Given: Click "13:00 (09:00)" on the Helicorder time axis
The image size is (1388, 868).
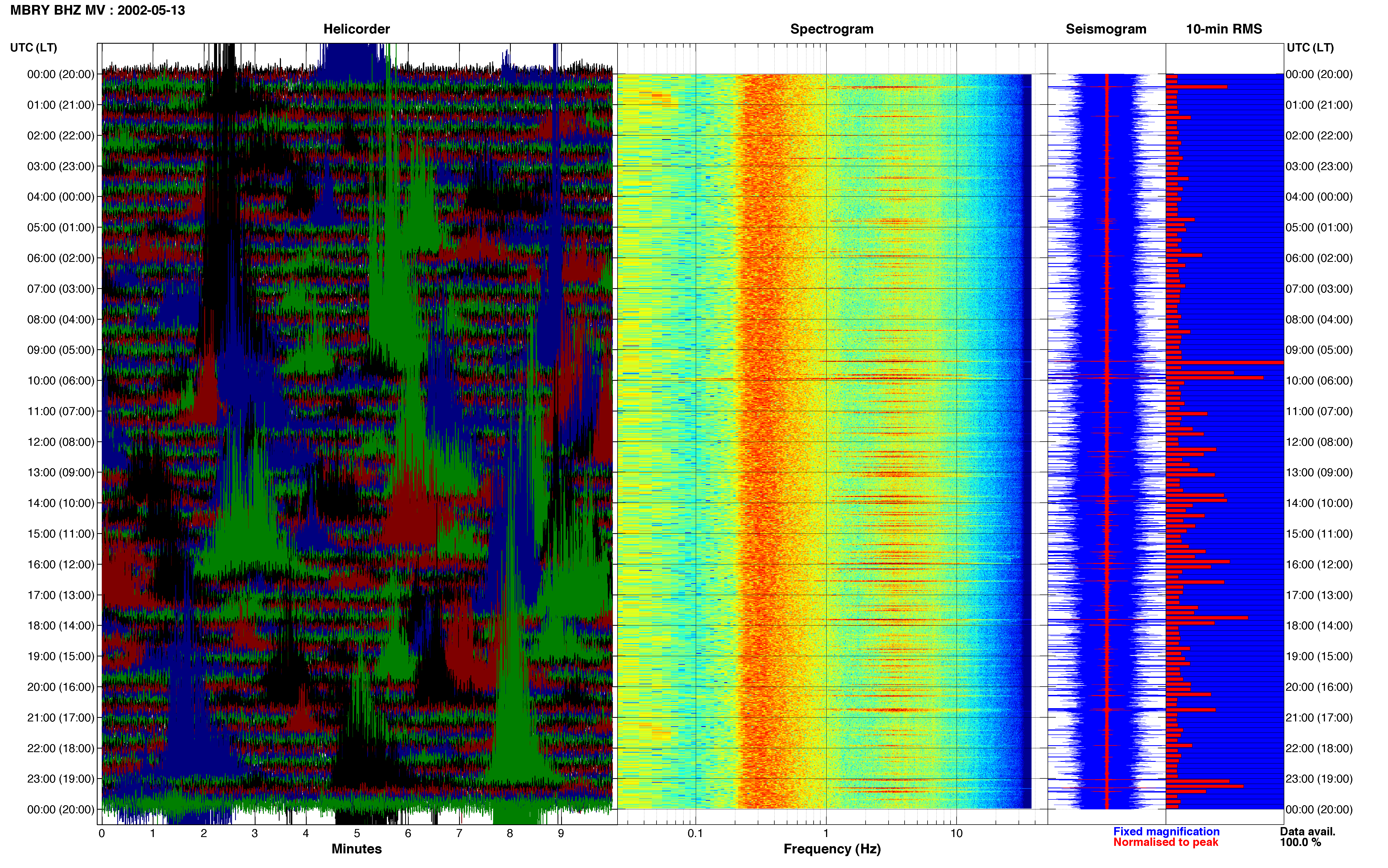Looking at the screenshot, I should (61, 473).
